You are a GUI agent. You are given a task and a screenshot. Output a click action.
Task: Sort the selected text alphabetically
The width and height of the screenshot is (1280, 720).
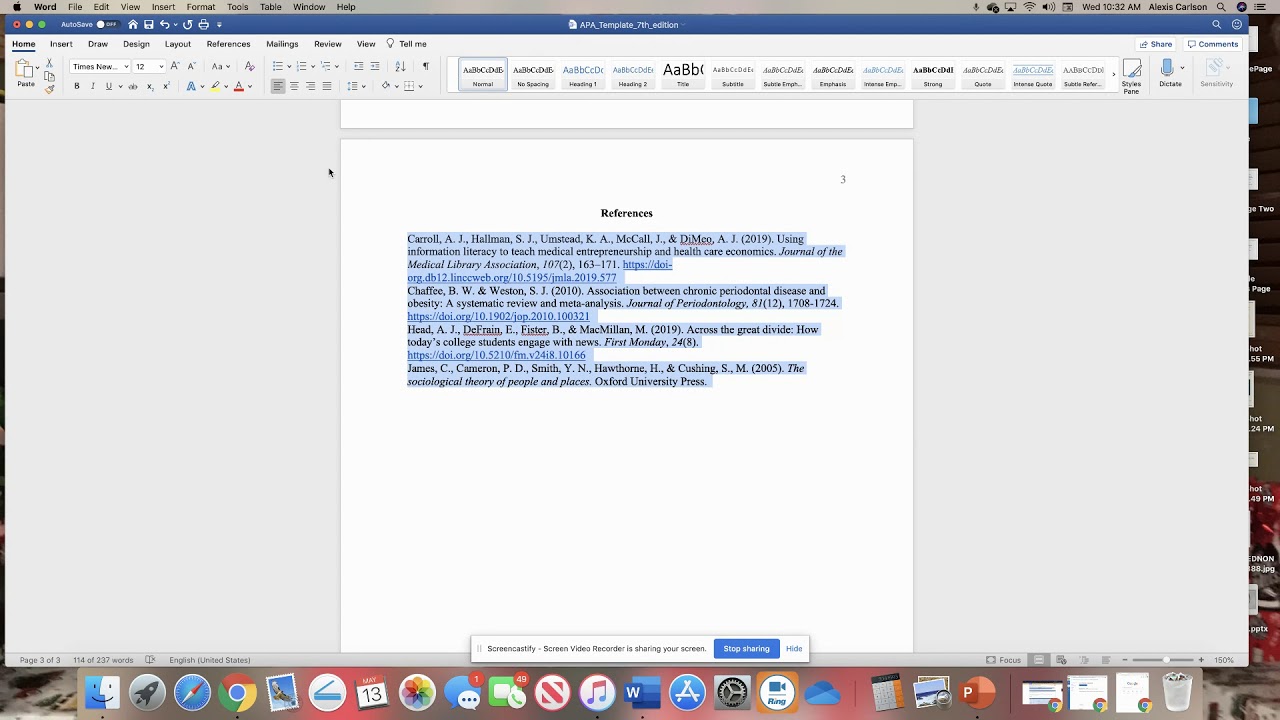pyautogui.click(x=400, y=66)
